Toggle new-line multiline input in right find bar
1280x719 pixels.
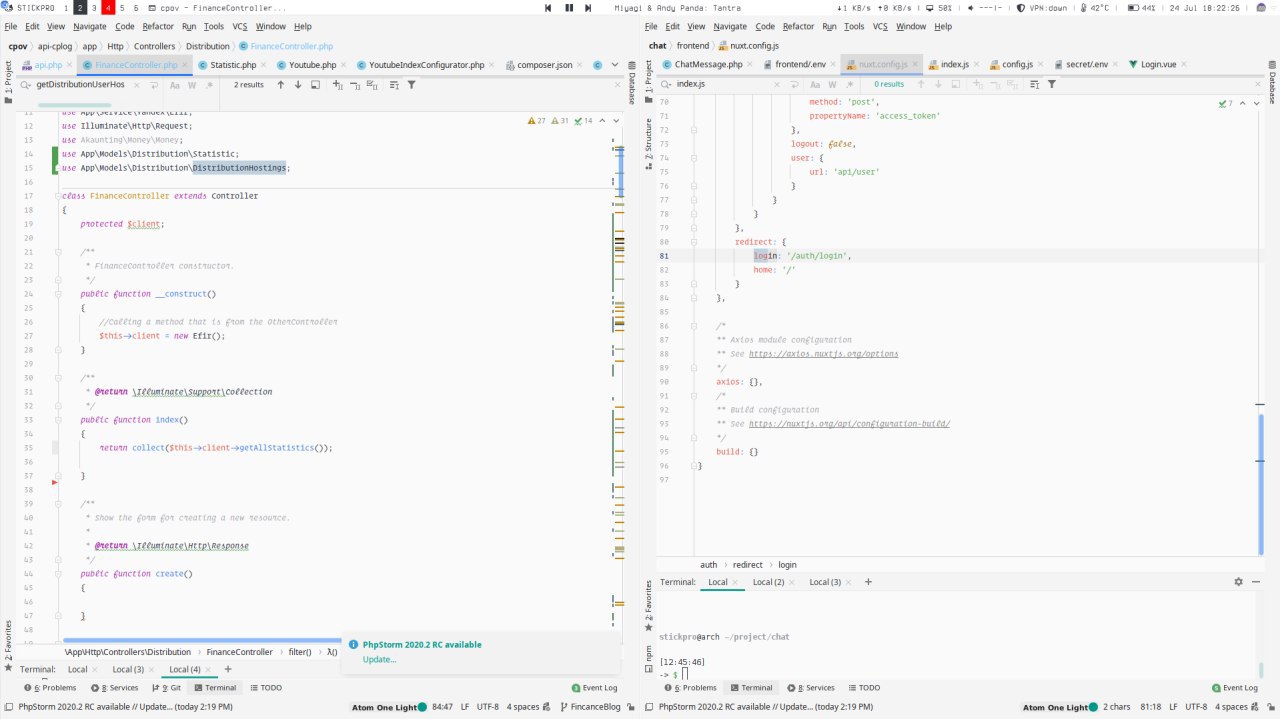point(794,84)
